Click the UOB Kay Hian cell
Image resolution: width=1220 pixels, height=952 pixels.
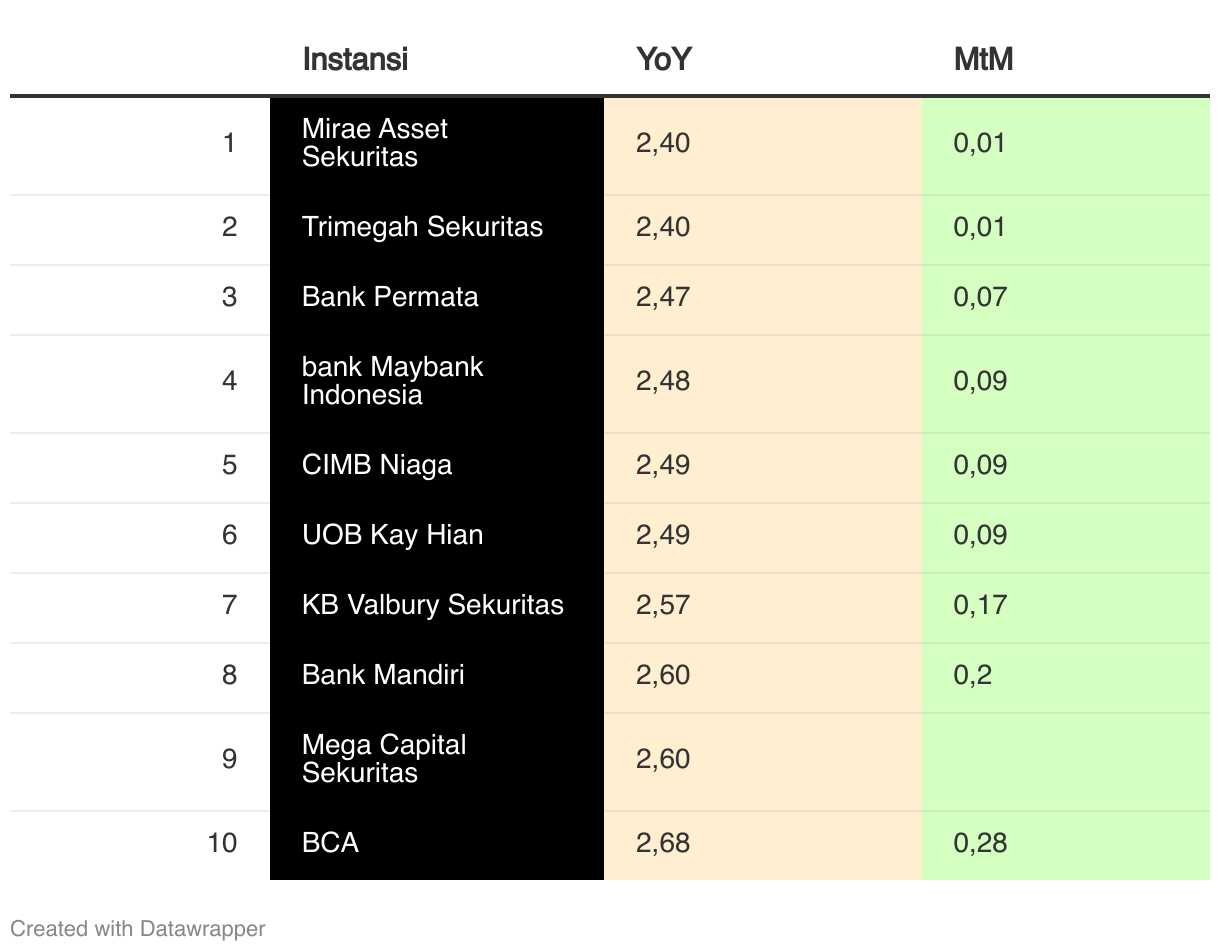[437, 535]
